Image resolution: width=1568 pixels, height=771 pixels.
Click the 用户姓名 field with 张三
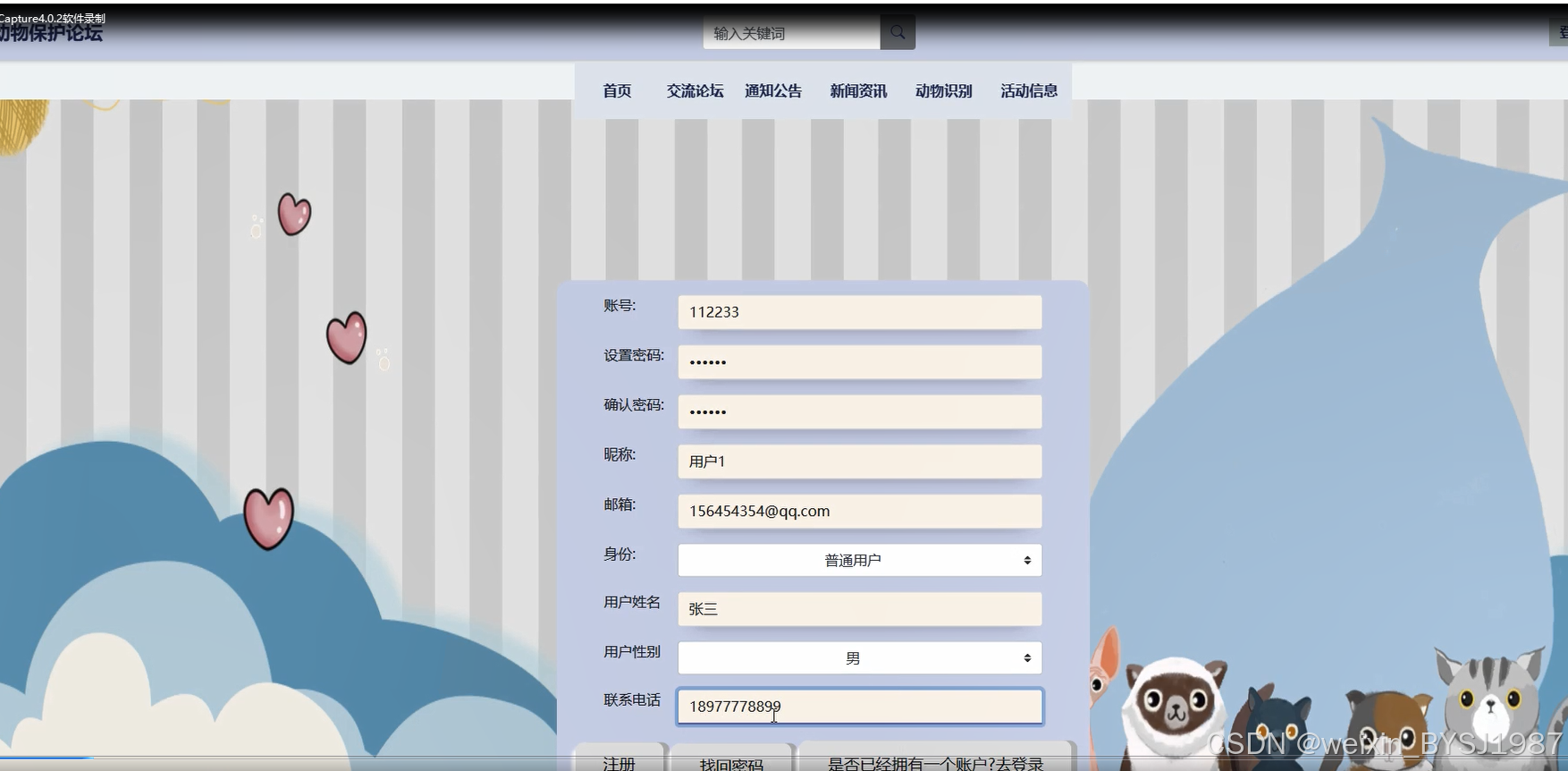(x=860, y=609)
